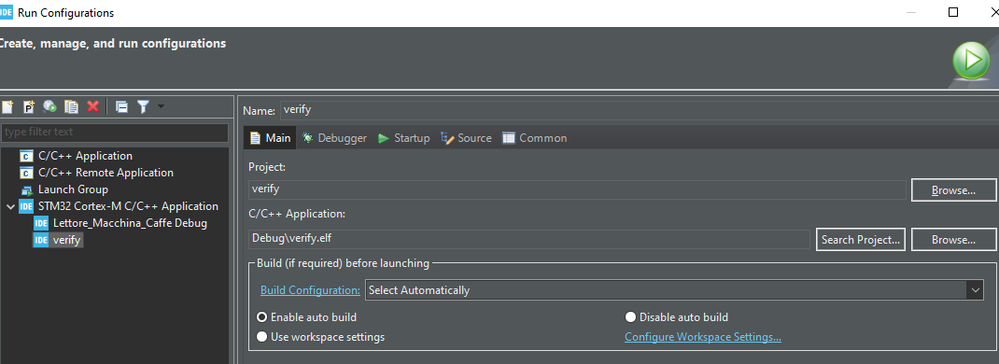The image size is (999, 364).
Task: Click the Export launch configuration icon
Action: point(50,107)
